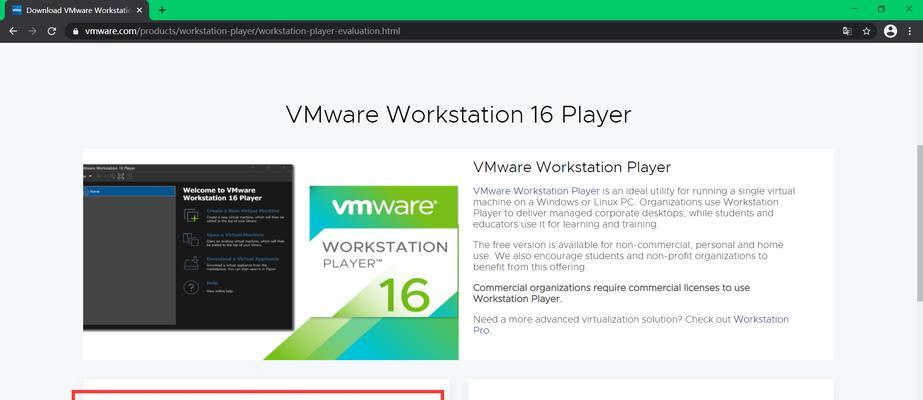Open a new browser tab
The height and width of the screenshot is (400, 923).
162,10
